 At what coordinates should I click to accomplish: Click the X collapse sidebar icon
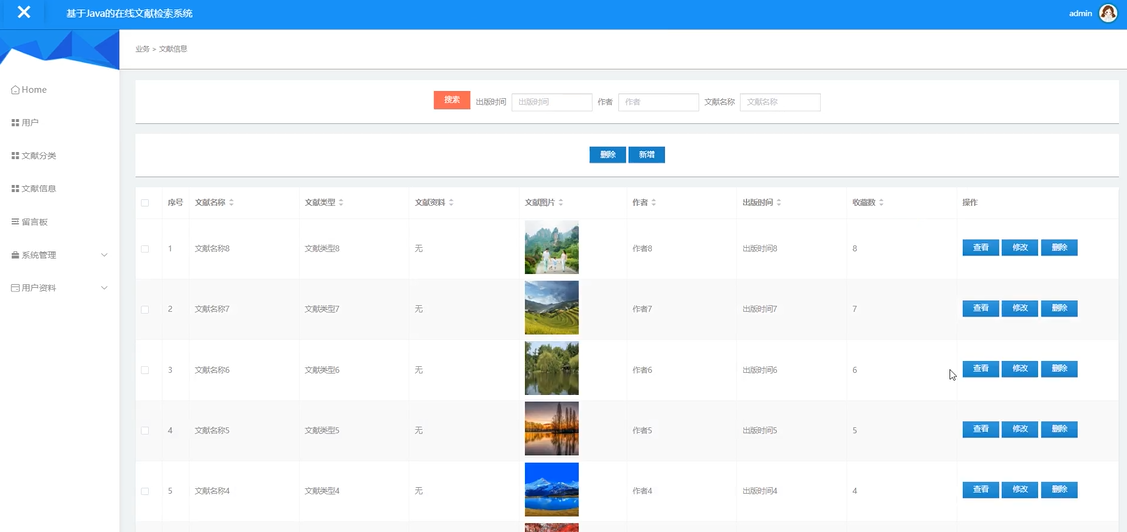tap(24, 13)
